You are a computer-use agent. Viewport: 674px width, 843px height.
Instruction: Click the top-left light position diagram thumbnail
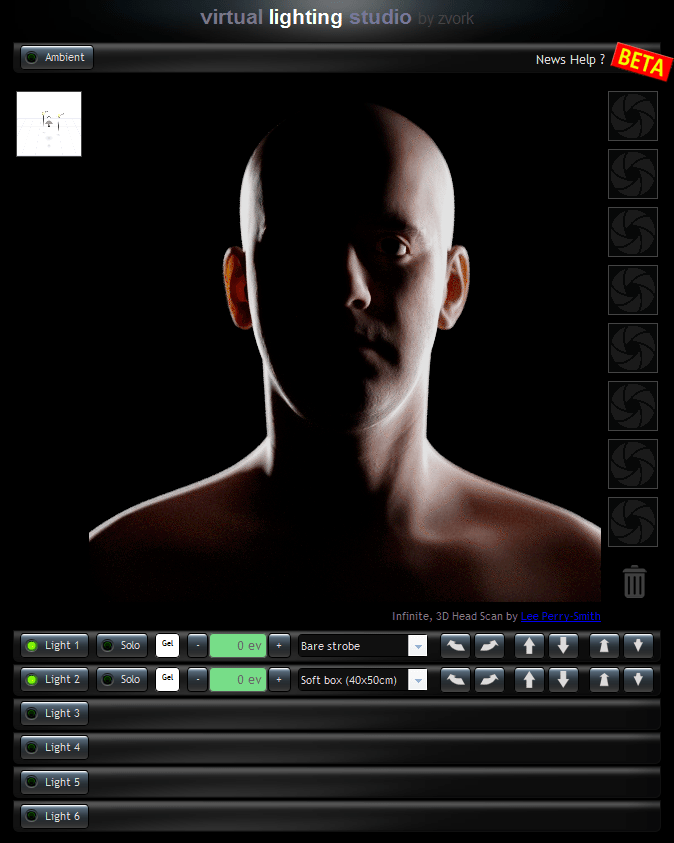(49, 124)
